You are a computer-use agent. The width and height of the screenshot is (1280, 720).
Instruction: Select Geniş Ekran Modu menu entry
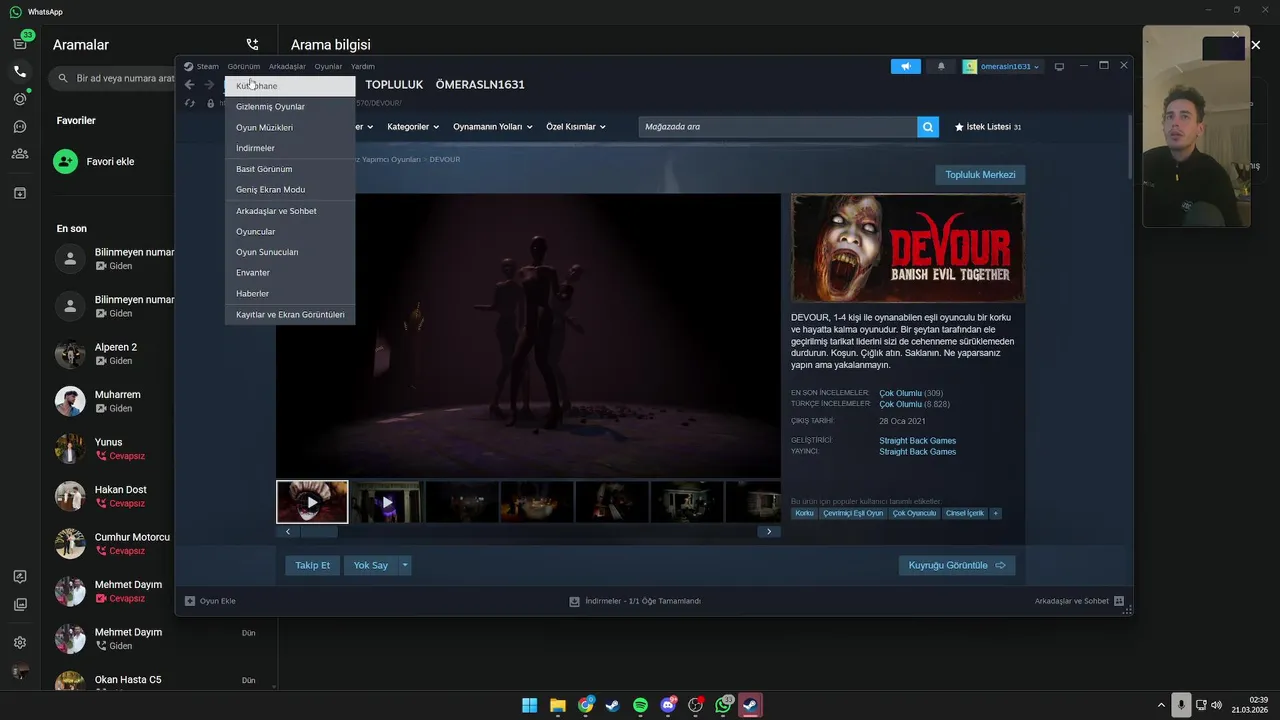pos(290,190)
